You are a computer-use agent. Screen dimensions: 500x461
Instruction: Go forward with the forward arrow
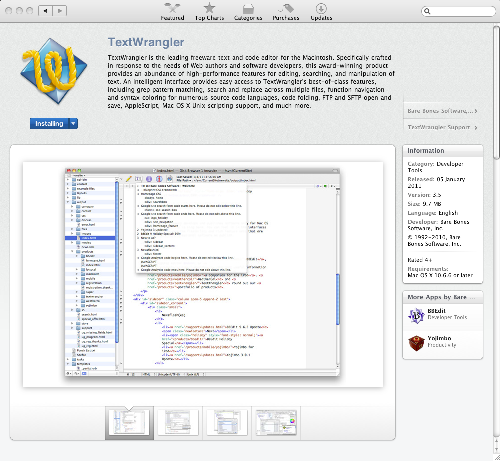point(60,11)
